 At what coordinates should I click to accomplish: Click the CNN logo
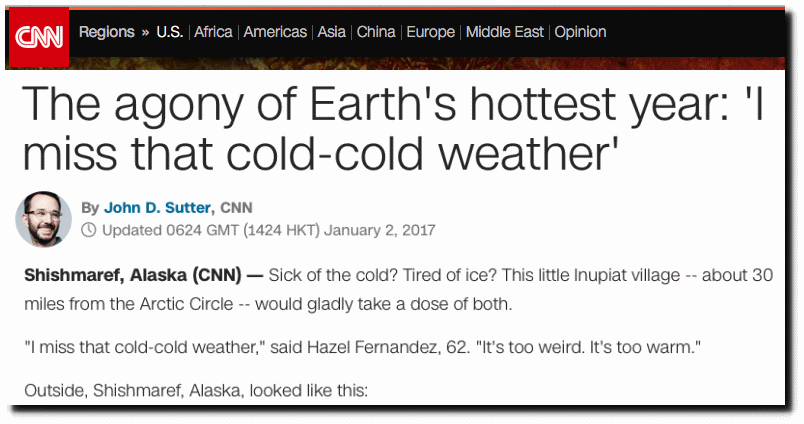[x=39, y=37]
